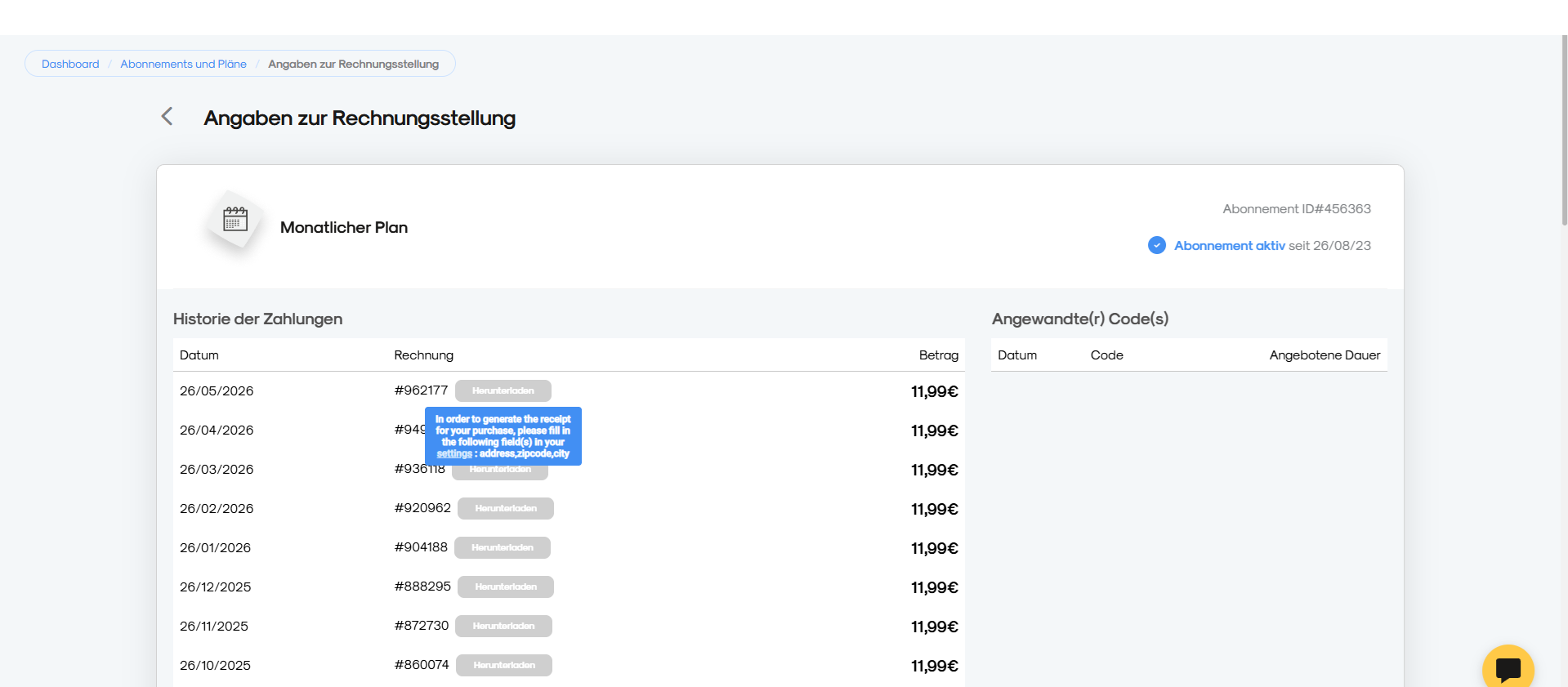Click the Angewandte(r) Code(s) heading

[x=1080, y=319]
